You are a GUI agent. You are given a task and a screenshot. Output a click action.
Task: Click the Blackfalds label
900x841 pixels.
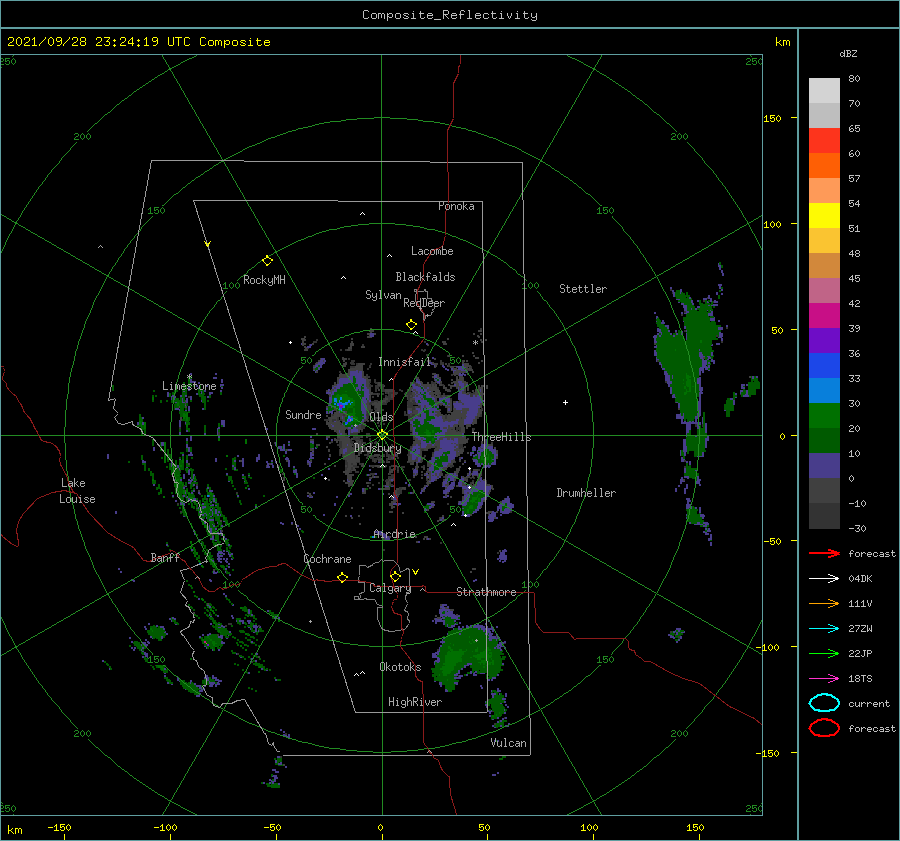point(425,277)
